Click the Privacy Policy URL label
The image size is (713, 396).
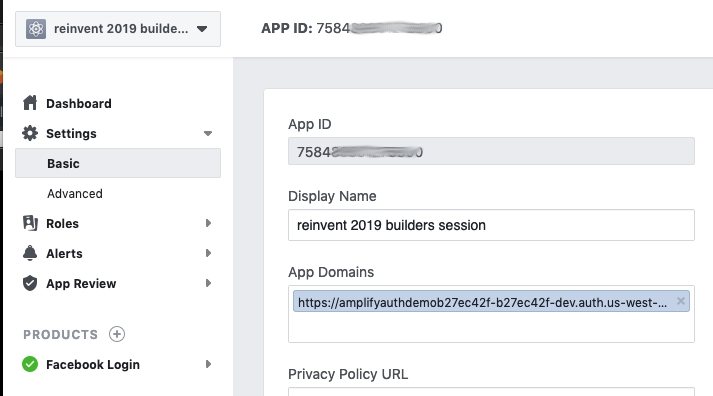point(348,374)
